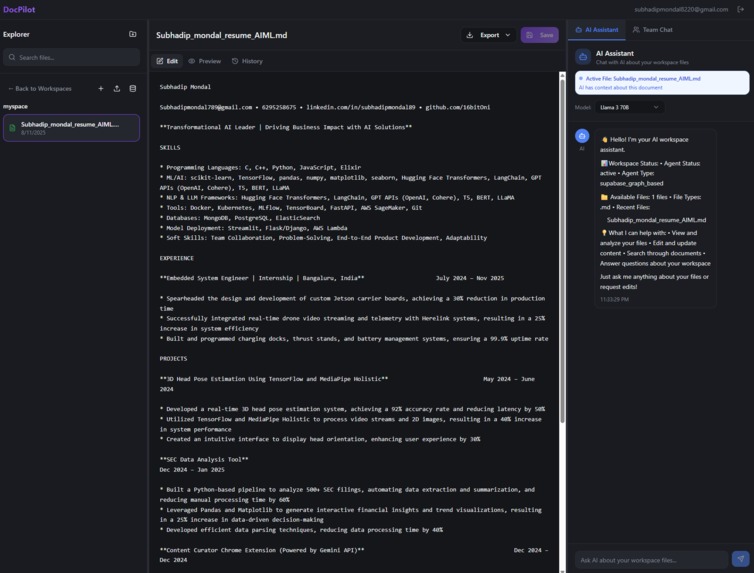Click the Active File context banner
Image resolution: width=754 pixels, height=573 pixels.
pyautogui.click(x=662, y=83)
